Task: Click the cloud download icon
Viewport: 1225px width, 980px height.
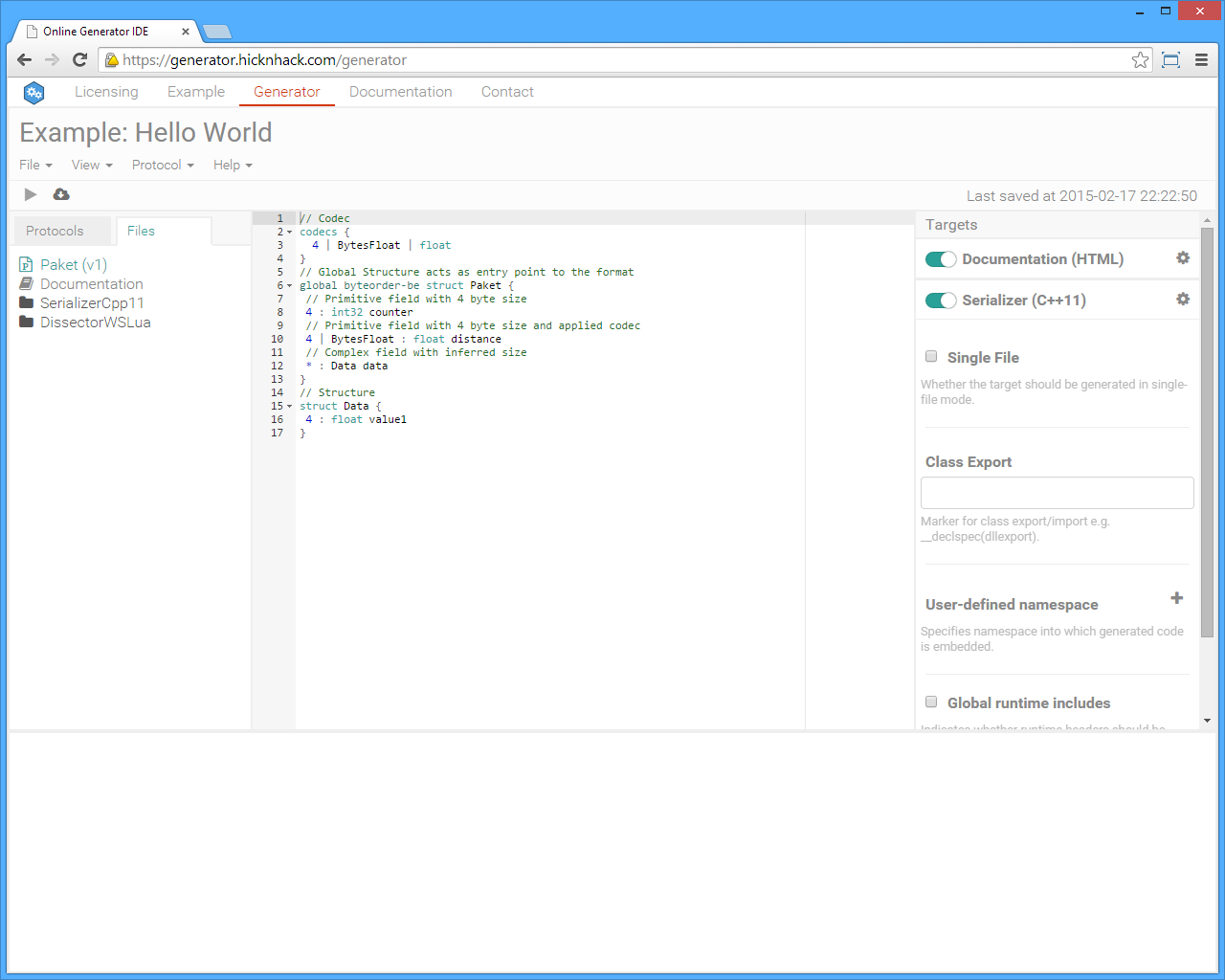Action: 61,194
